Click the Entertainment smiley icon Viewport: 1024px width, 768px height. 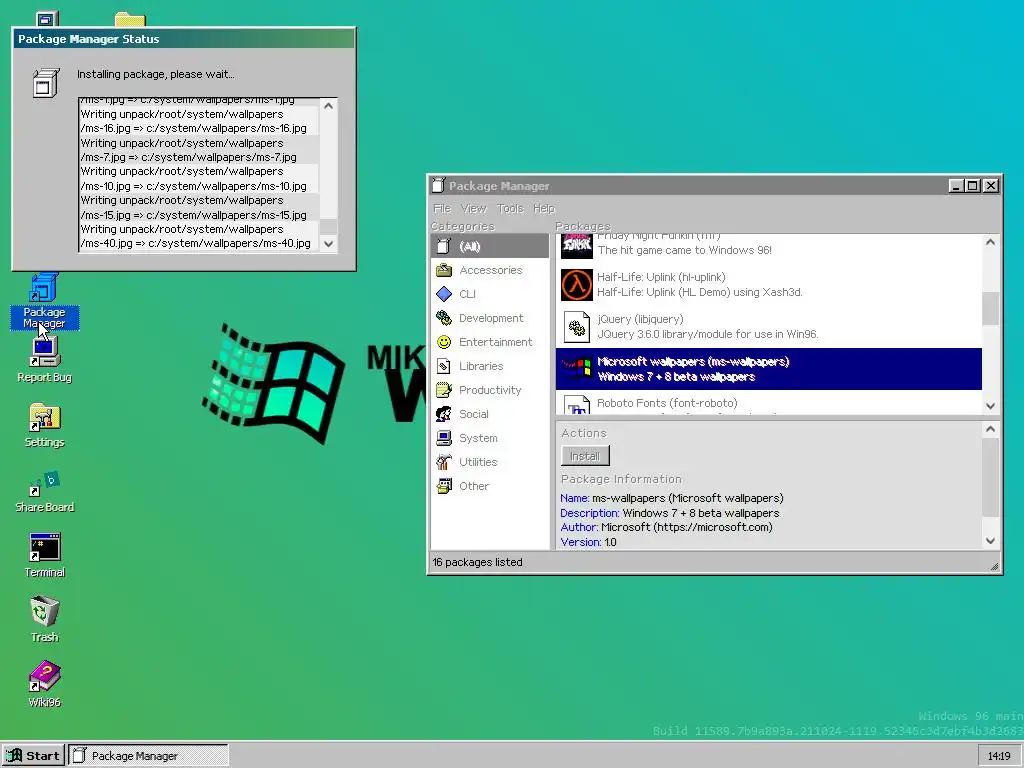(x=444, y=342)
